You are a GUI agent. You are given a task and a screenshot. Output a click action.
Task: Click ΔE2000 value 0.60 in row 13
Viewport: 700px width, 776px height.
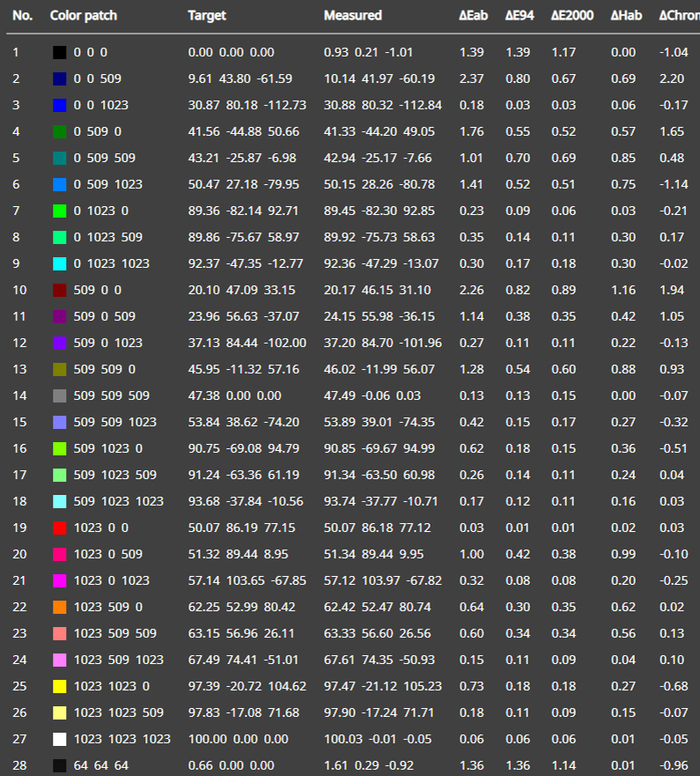(x=563, y=369)
